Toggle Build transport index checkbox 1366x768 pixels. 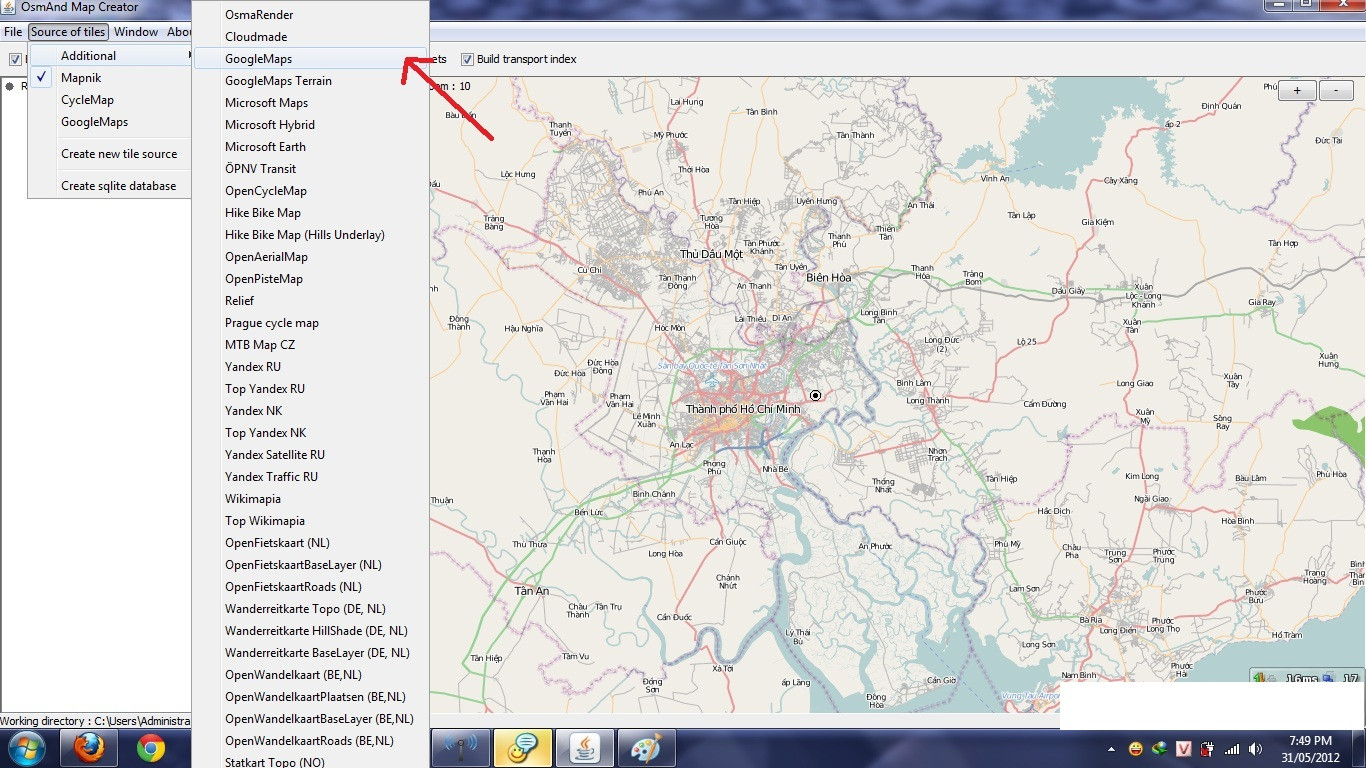point(467,59)
